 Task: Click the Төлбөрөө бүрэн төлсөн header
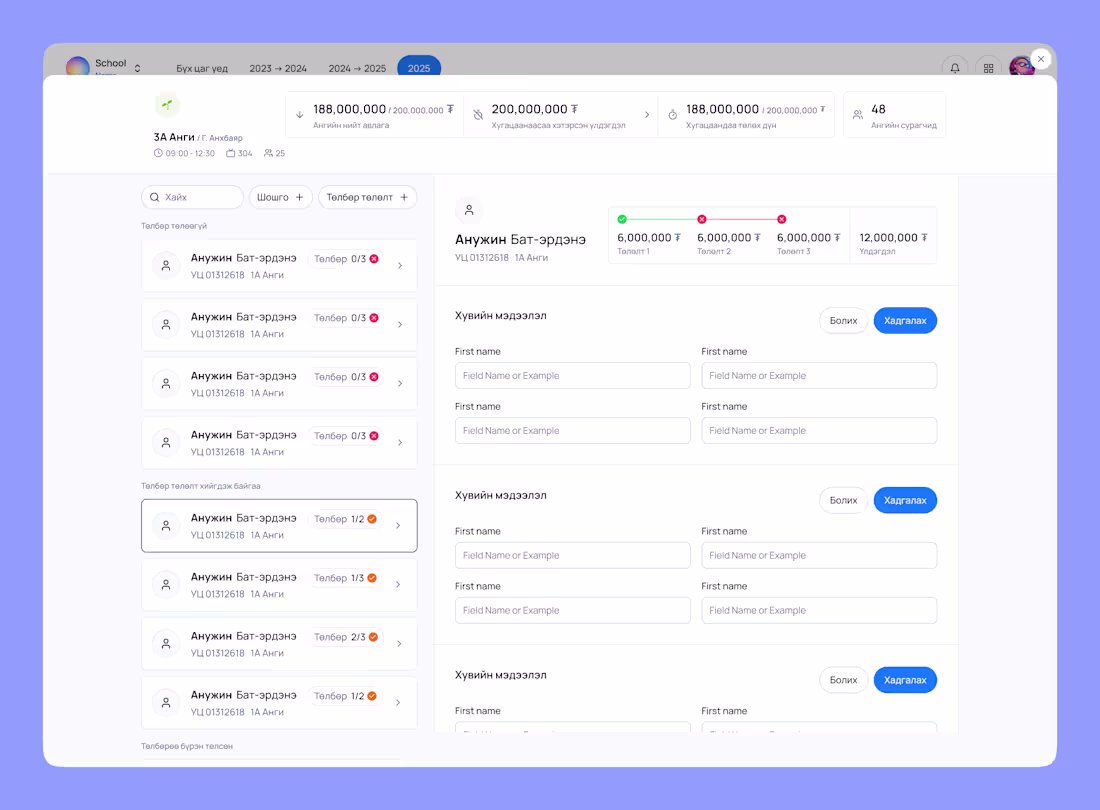pyautogui.click(x=187, y=746)
